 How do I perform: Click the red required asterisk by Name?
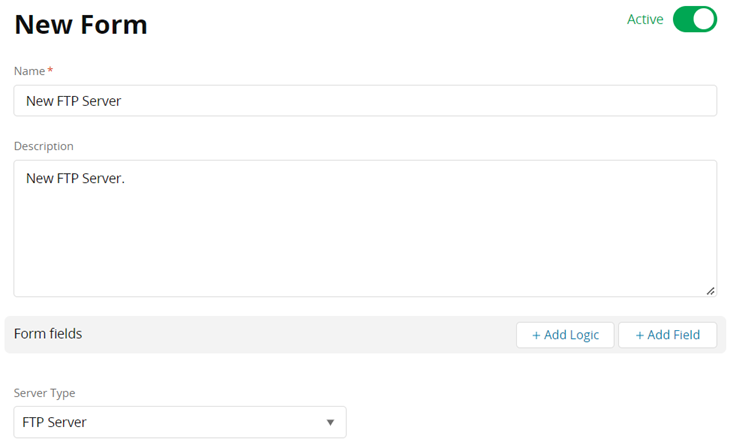50,71
